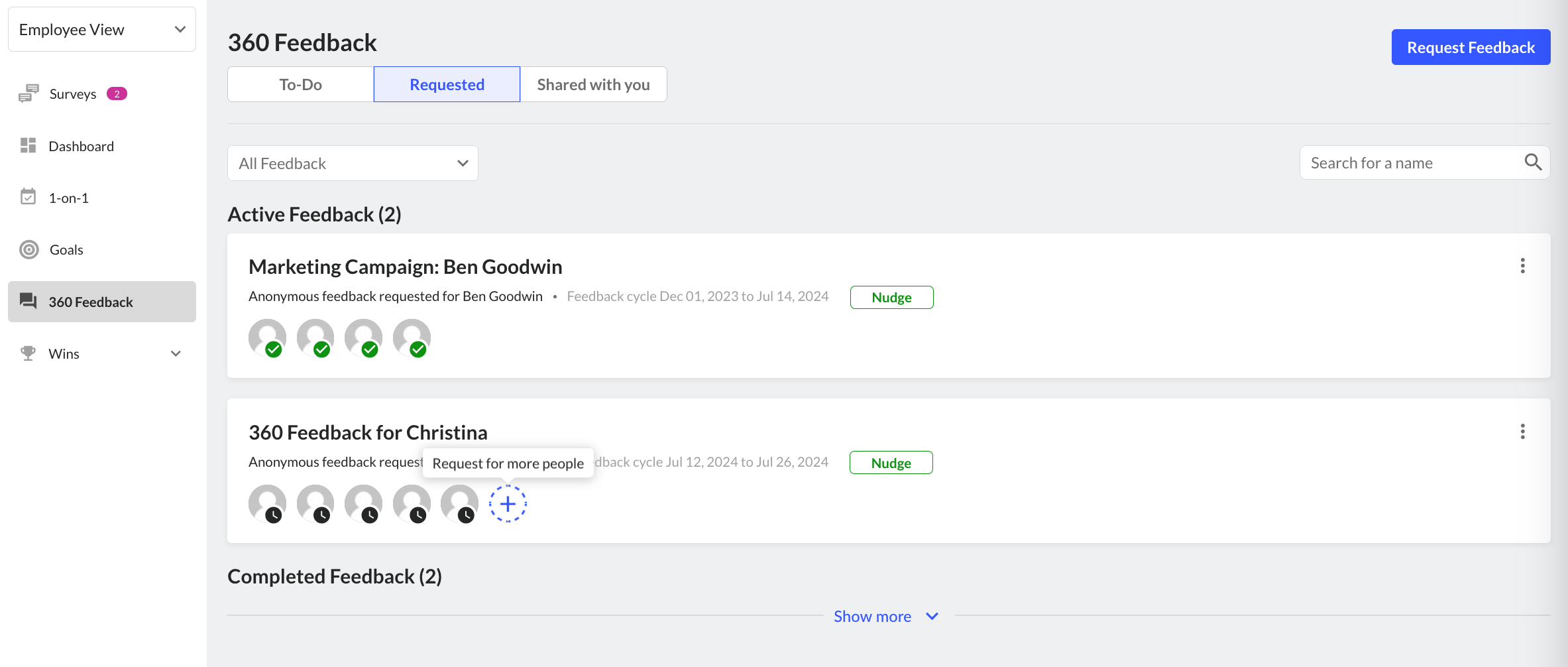Open Goals in sidebar

(102, 249)
